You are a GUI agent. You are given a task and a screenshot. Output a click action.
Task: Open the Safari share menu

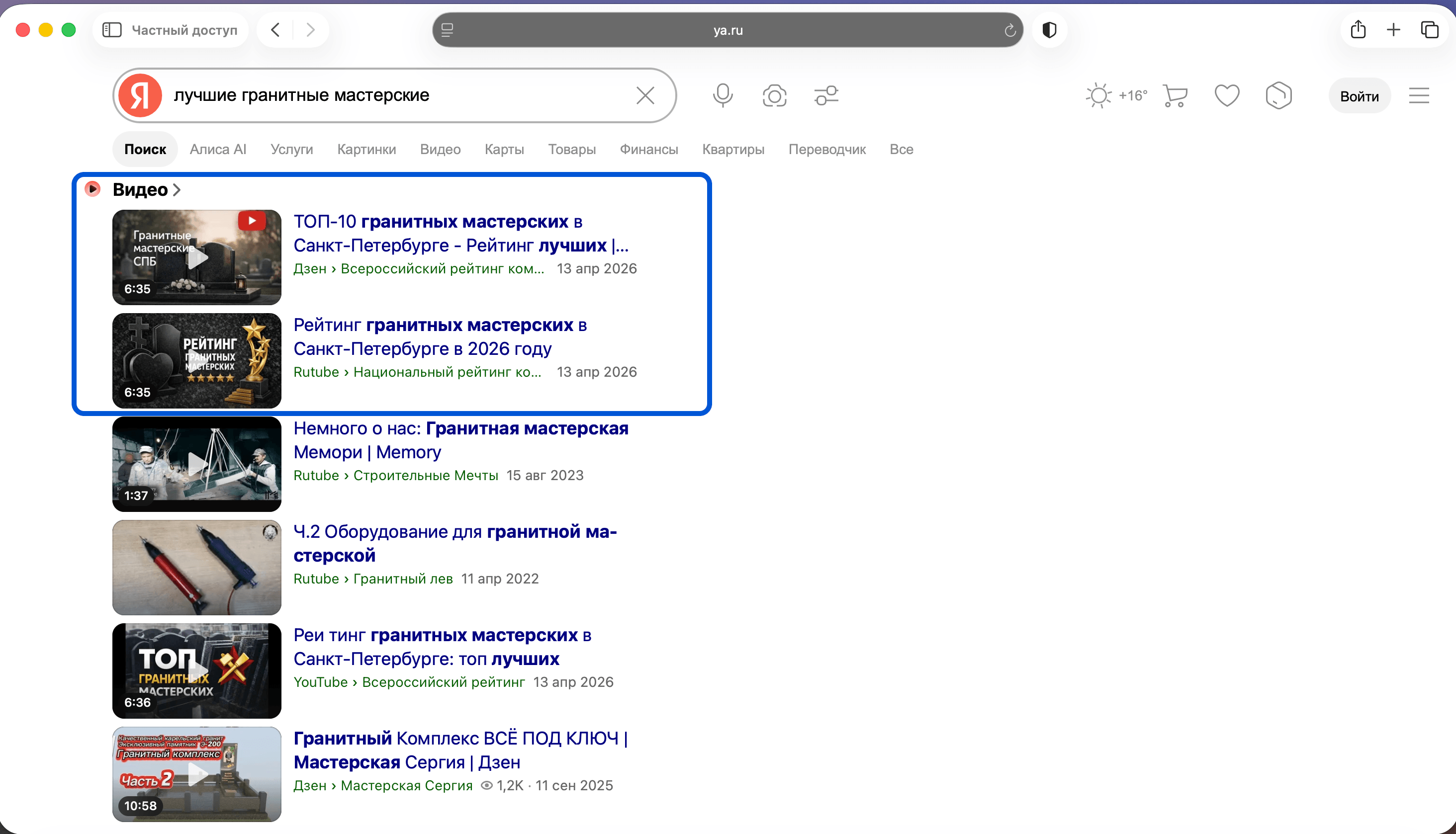pos(1358,29)
